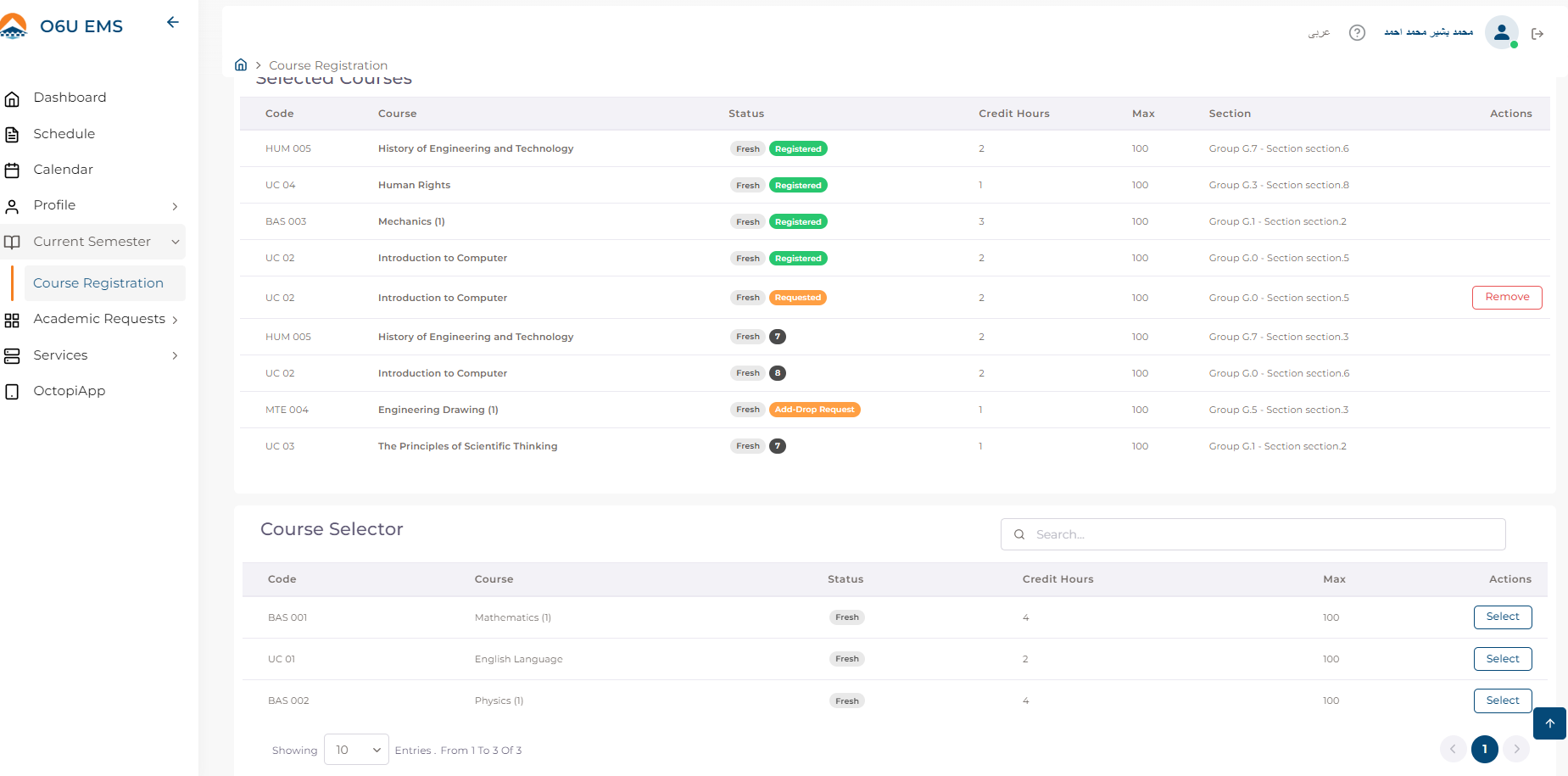Image resolution: width=1568 pixels, height=776 pixels.
Task: Go to the previous page arrow
Action: coord(1453,749)
